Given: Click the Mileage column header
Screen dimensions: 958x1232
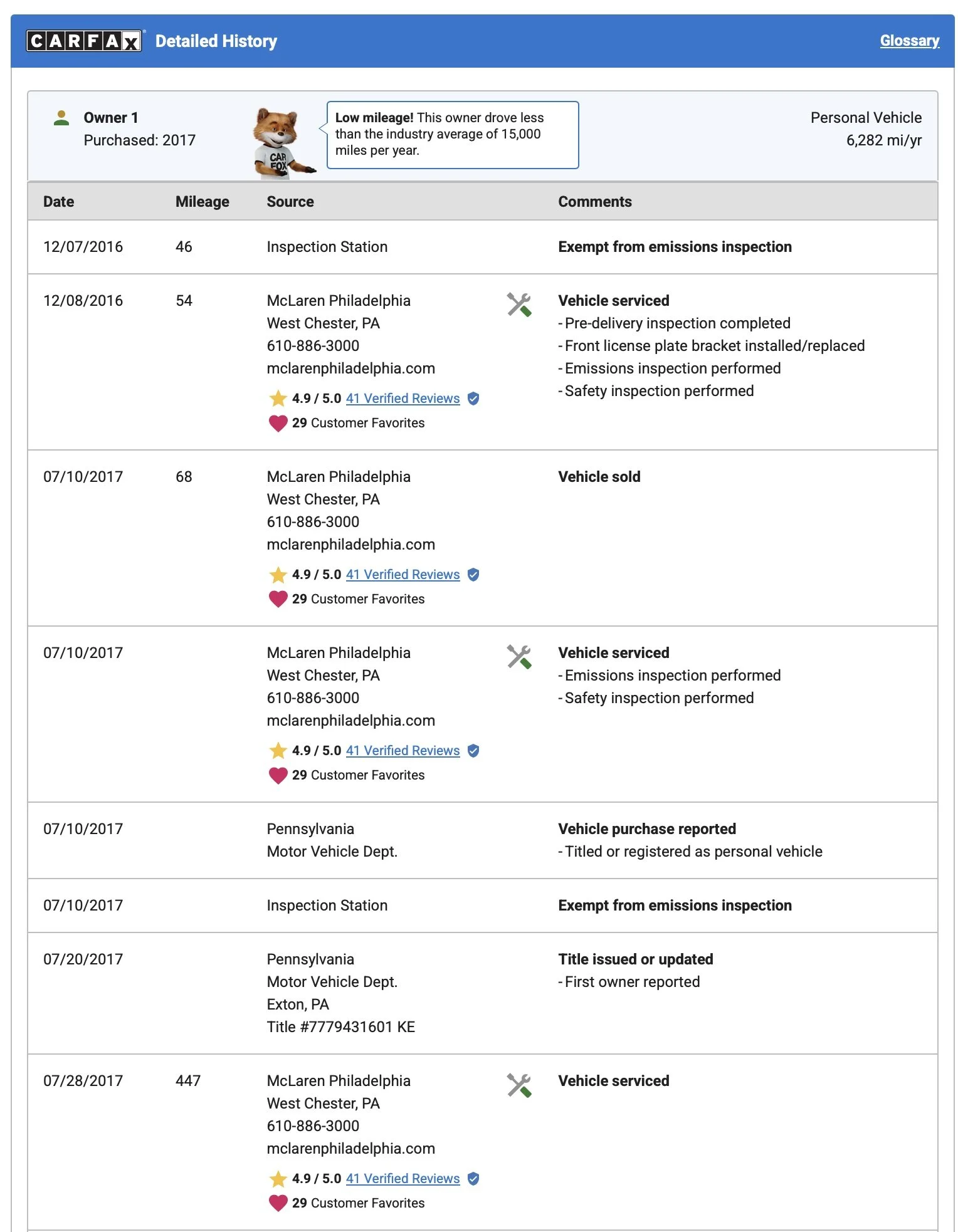Looking at the screenshot, I should pyautogui.click(x=202, y=202).
